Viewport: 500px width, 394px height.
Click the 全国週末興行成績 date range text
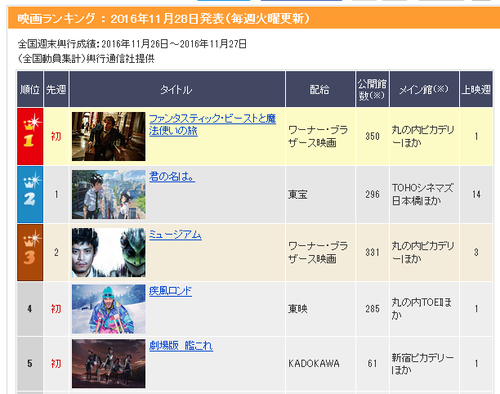[132, 44]
